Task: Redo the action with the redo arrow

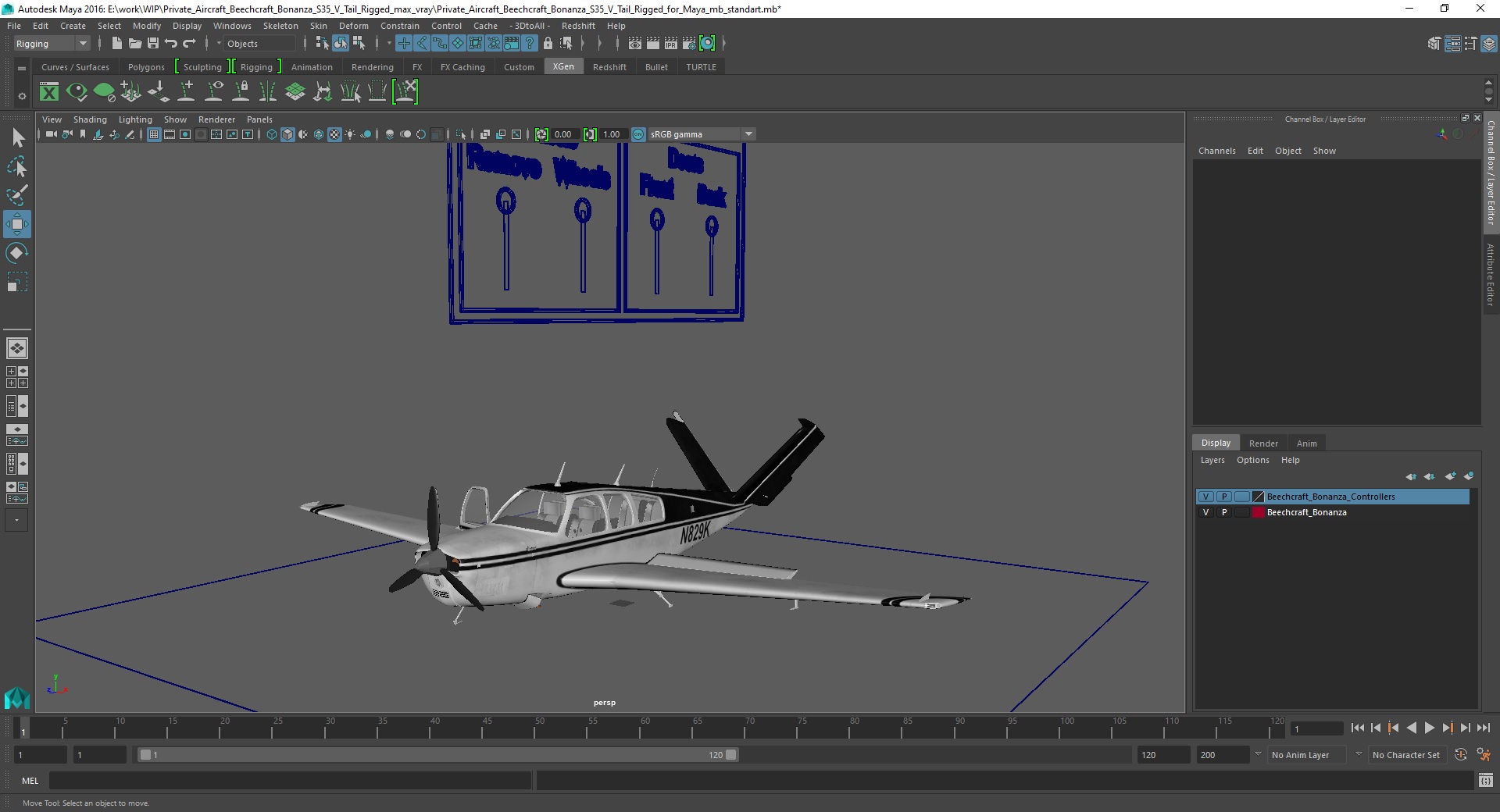Action: tap(189, 44)
